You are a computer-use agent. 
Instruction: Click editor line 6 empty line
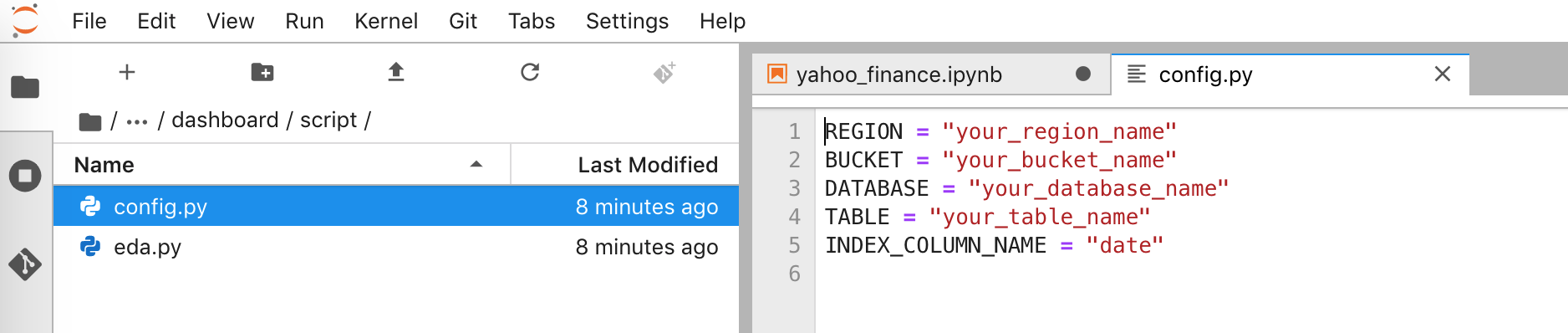tap(1191, 274)
